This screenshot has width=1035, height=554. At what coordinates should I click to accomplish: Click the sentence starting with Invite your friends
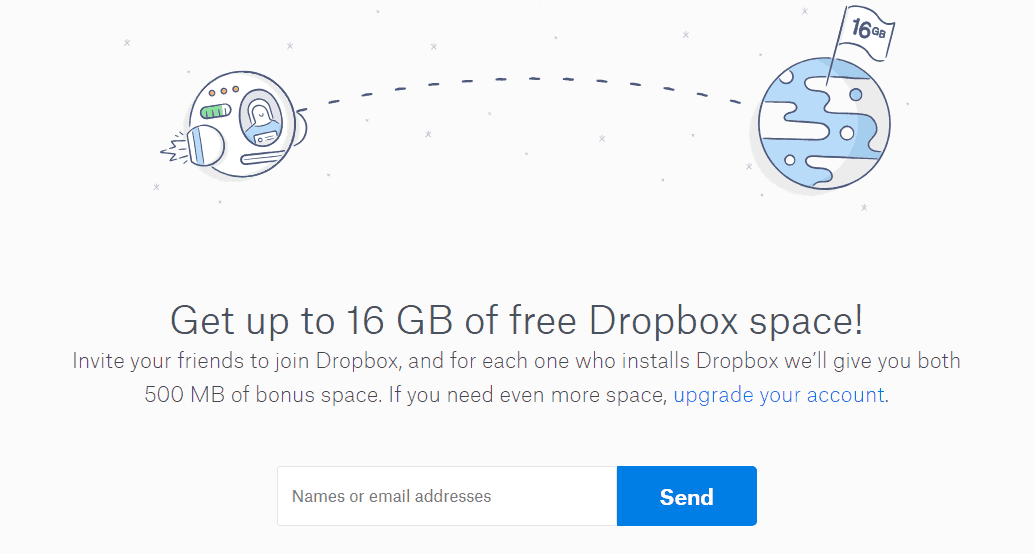click(x=516, y=378)
